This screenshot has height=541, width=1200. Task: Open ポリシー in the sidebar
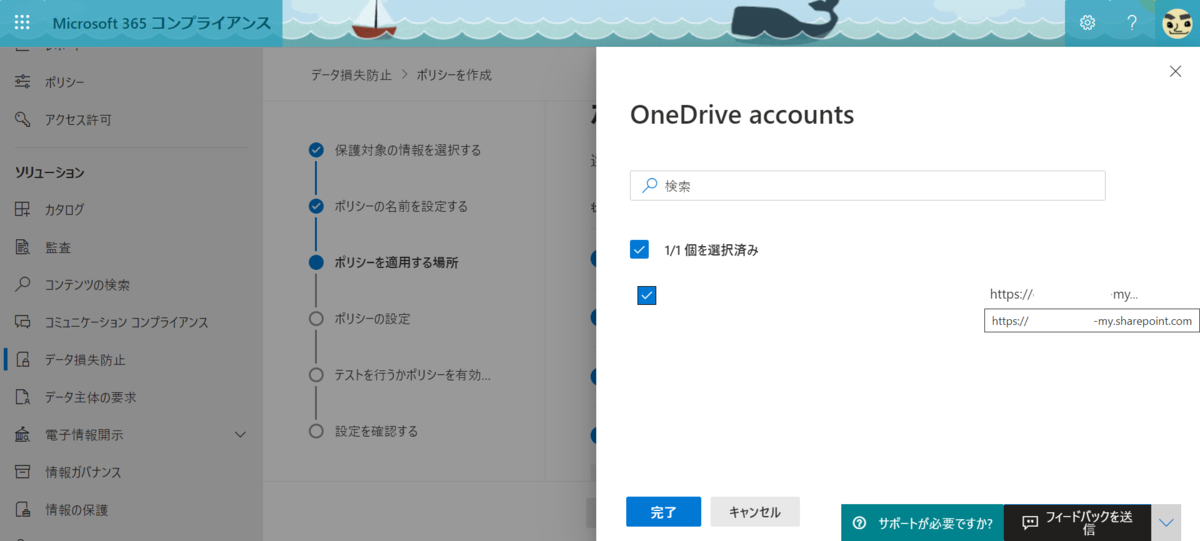[65, 82]
